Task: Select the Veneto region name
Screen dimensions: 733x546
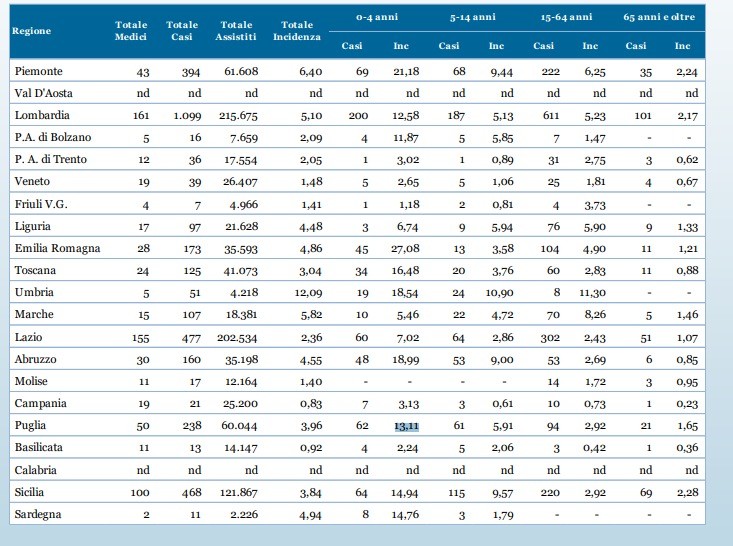Action: (32, 181)
